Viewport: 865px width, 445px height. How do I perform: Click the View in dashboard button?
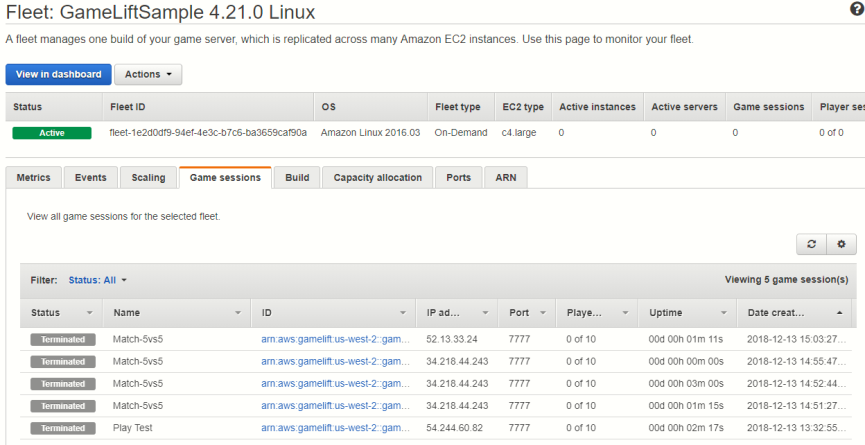pyautogui.click(x=58, y=74)
